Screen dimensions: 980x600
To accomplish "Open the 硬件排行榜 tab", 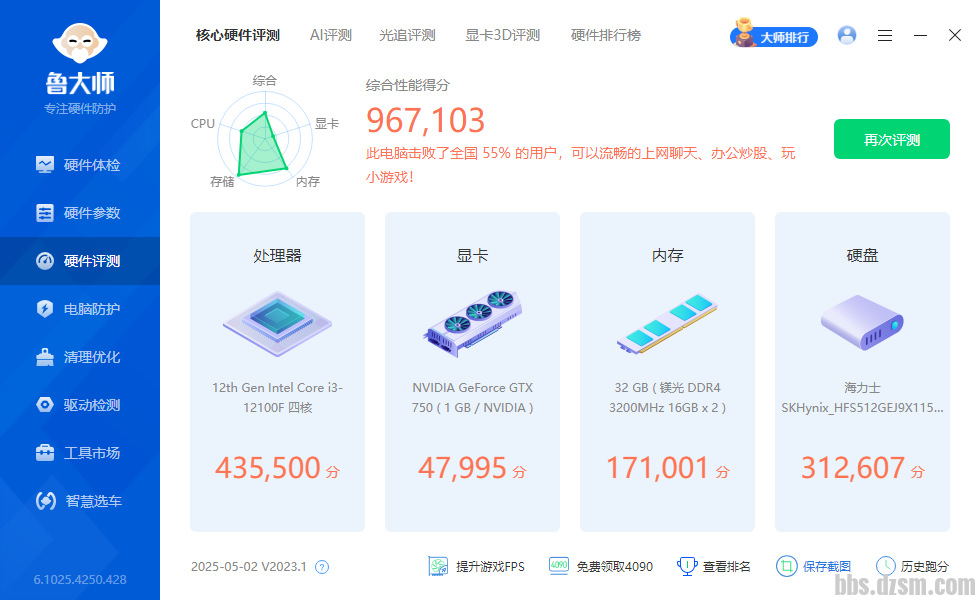I will (x=605, y=35).
